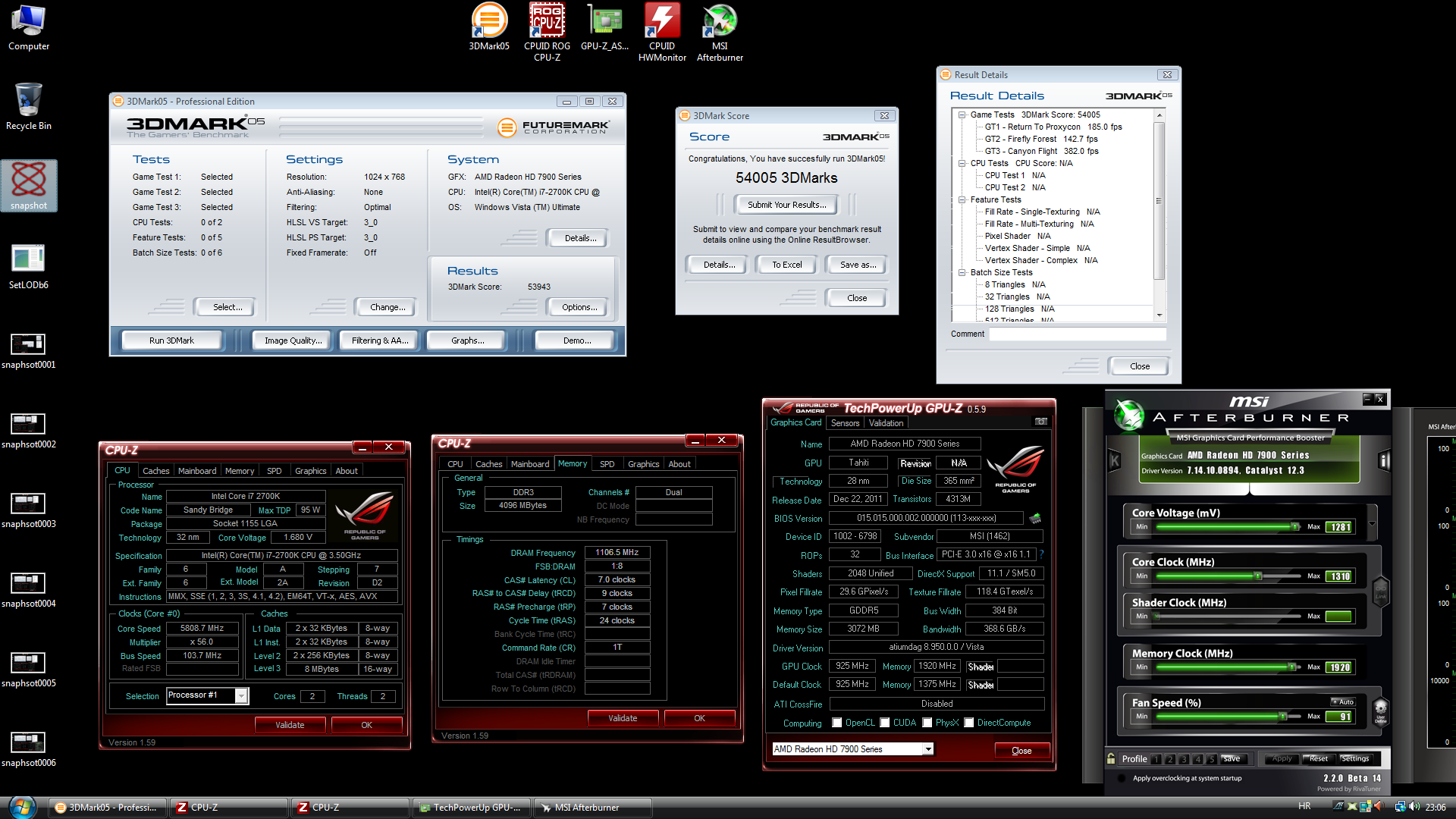
Task: Click the Run 3DMark button
Action: (171, 340)
